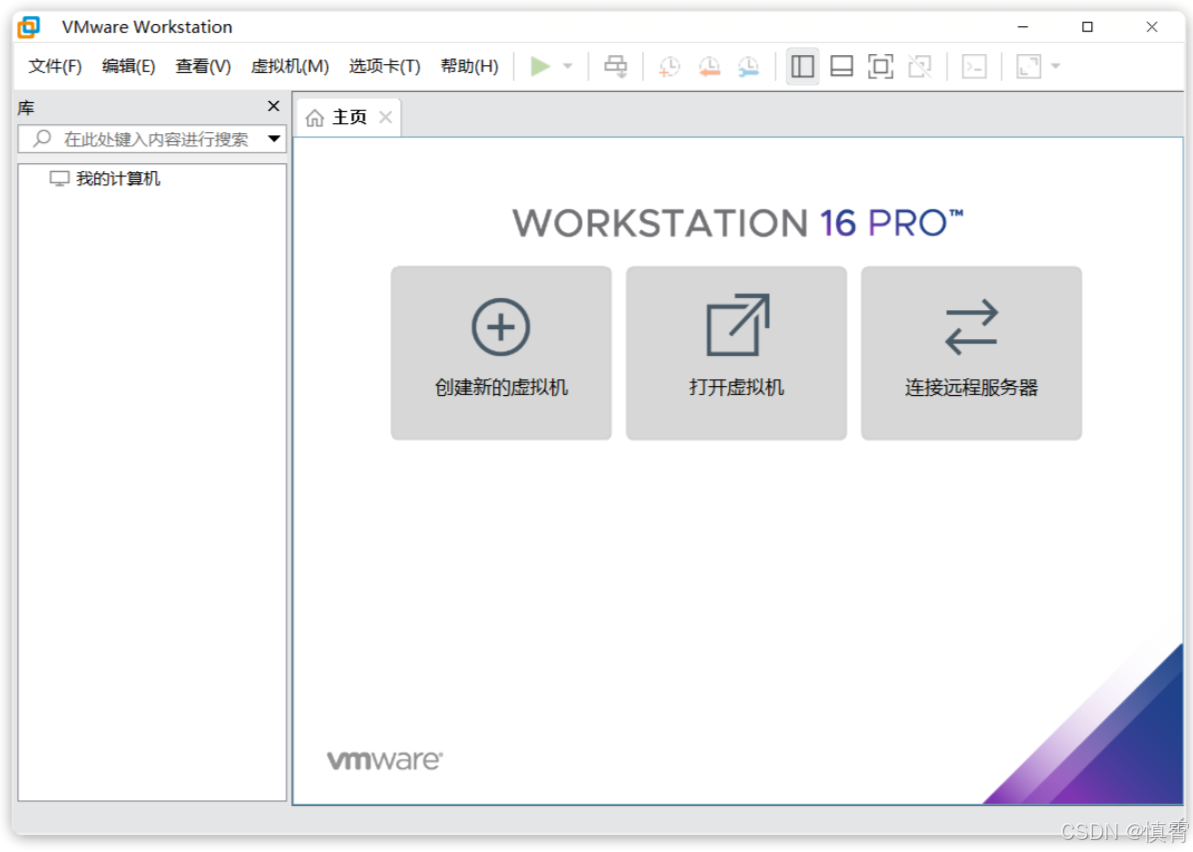Image resolution: width=1193 pixels, height=852 pixels.
Task: Click the green power on play icon
Action: [540, 66]
